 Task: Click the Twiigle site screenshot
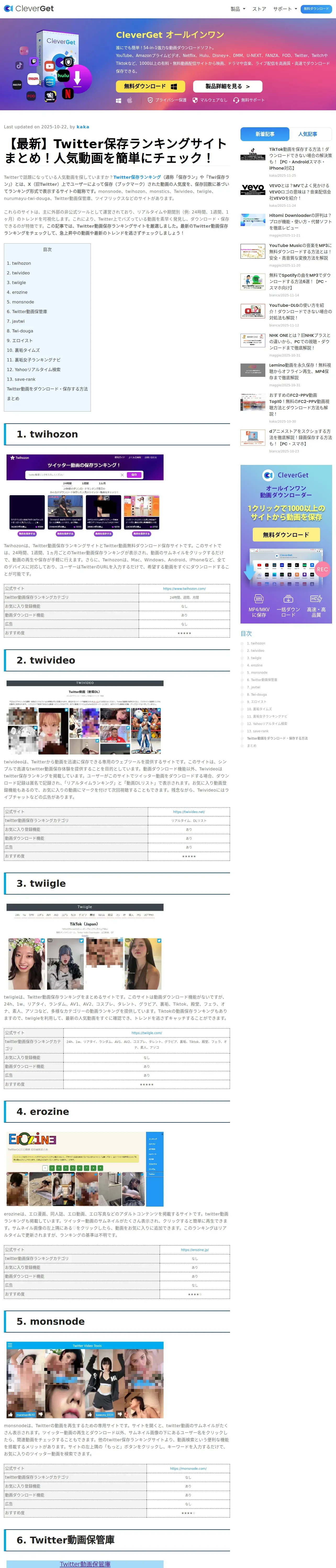coord(85,947)
